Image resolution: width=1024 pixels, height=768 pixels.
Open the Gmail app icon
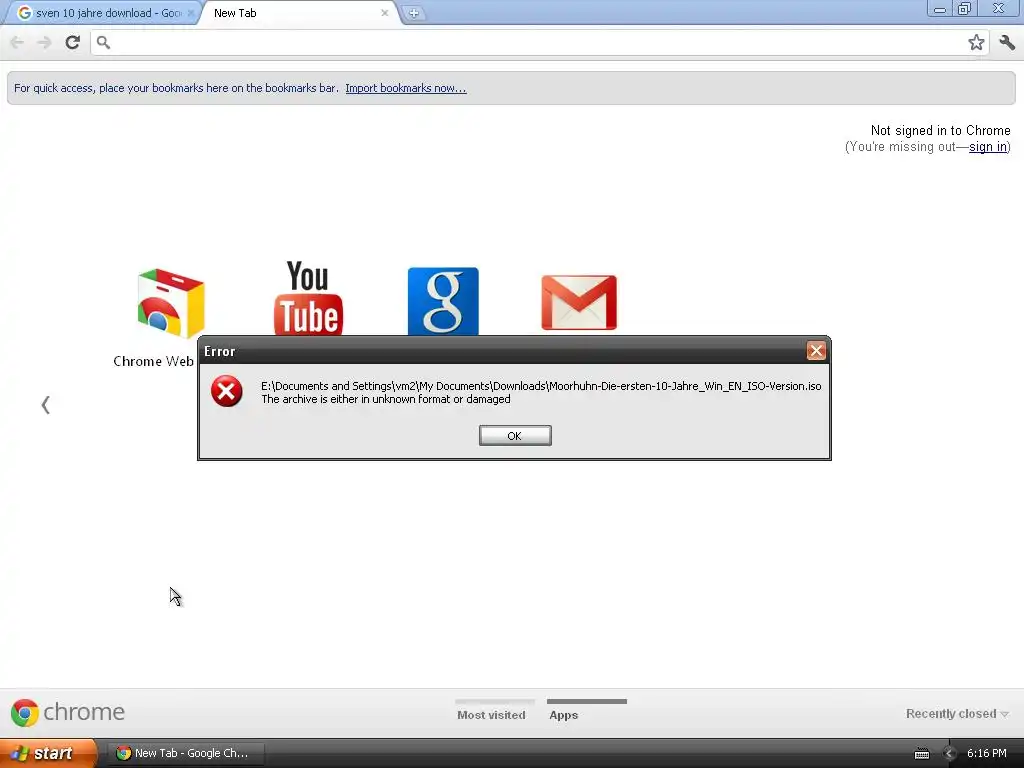[579, 302]
